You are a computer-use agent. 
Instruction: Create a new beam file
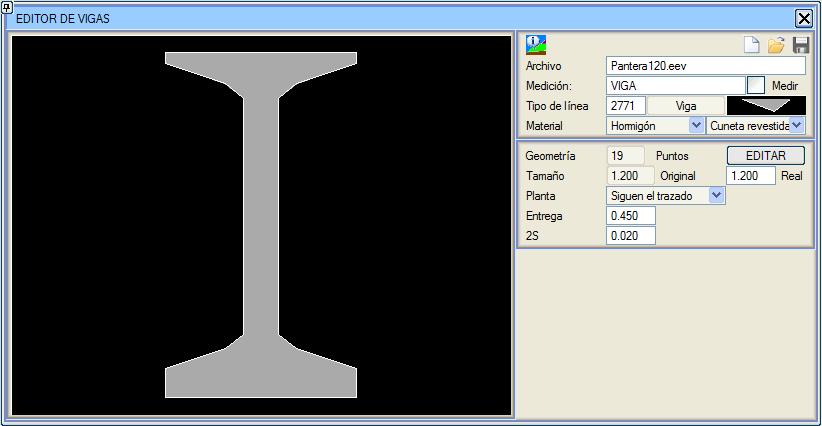coord(752,45)
